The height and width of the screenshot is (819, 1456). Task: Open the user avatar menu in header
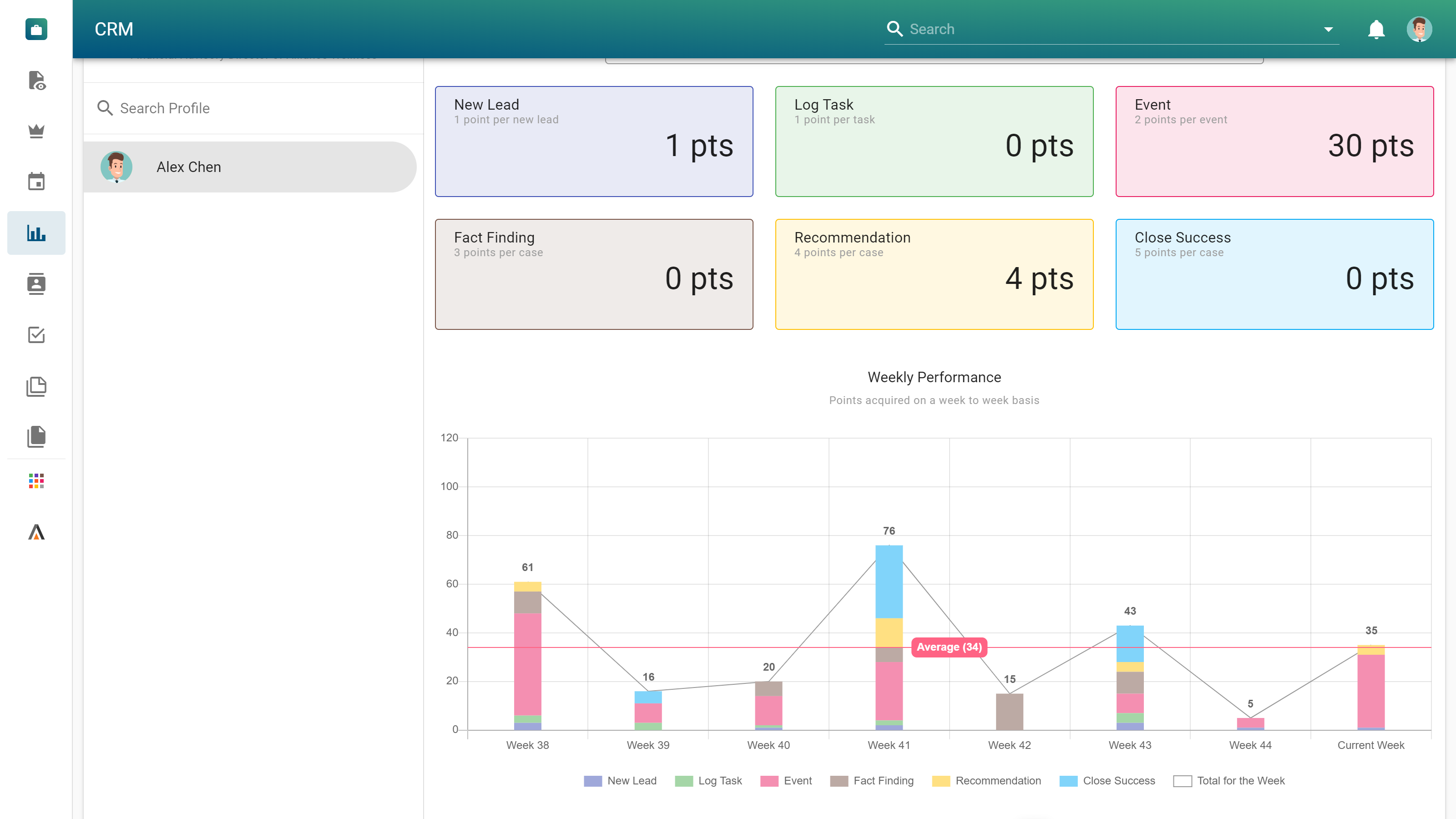pos(1419,30)
